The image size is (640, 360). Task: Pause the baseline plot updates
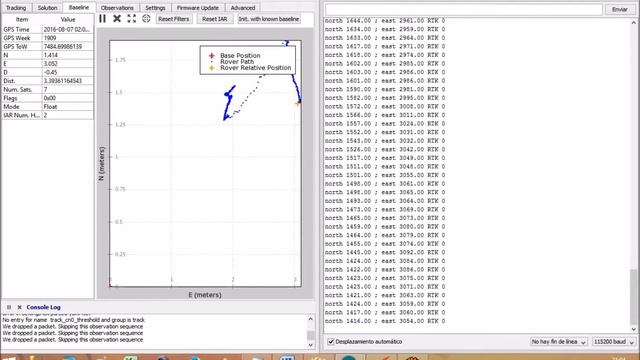(x=102, y=19)
